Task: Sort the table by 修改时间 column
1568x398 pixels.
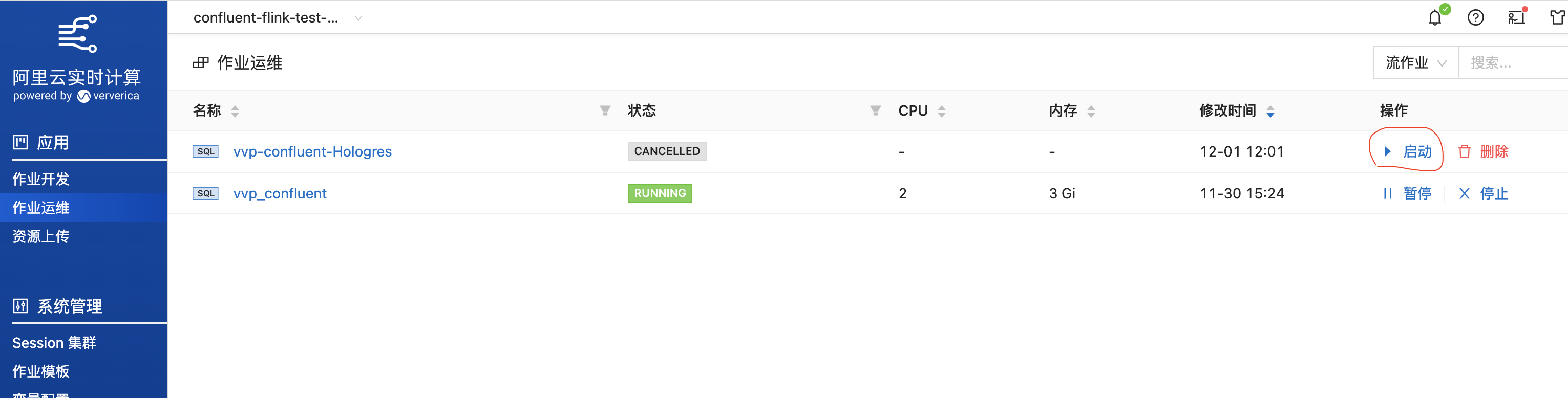Action: pyautogui.click(x=1270, y=111)
